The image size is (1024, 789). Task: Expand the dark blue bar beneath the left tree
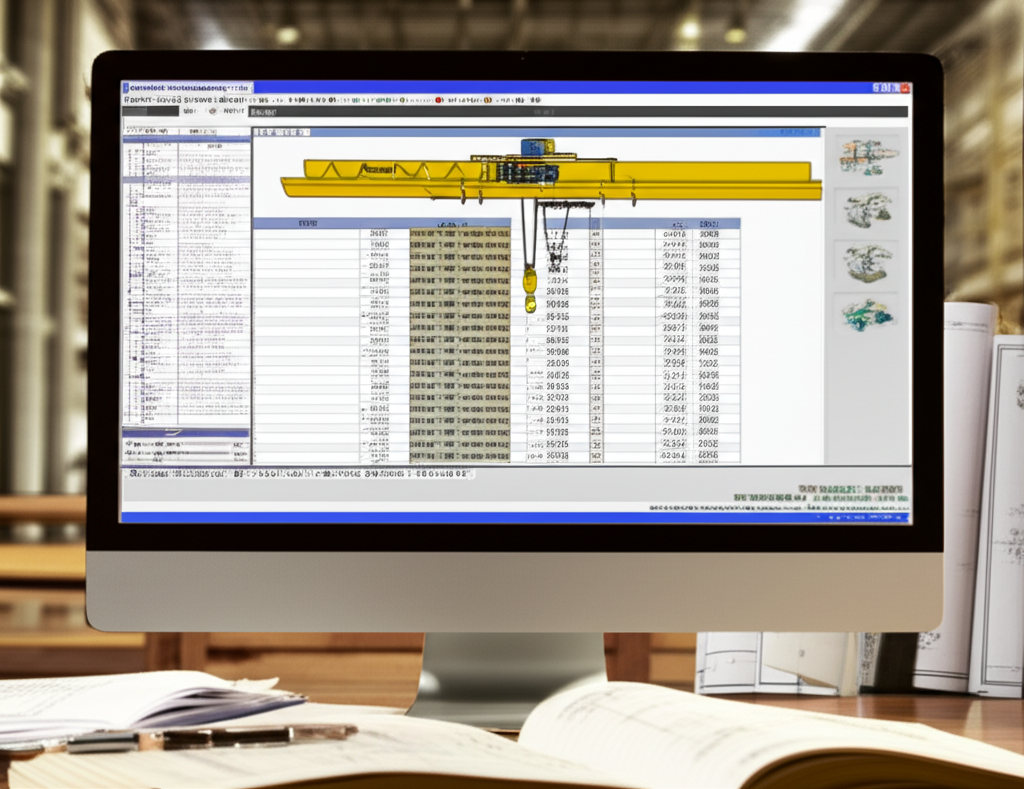186,432
